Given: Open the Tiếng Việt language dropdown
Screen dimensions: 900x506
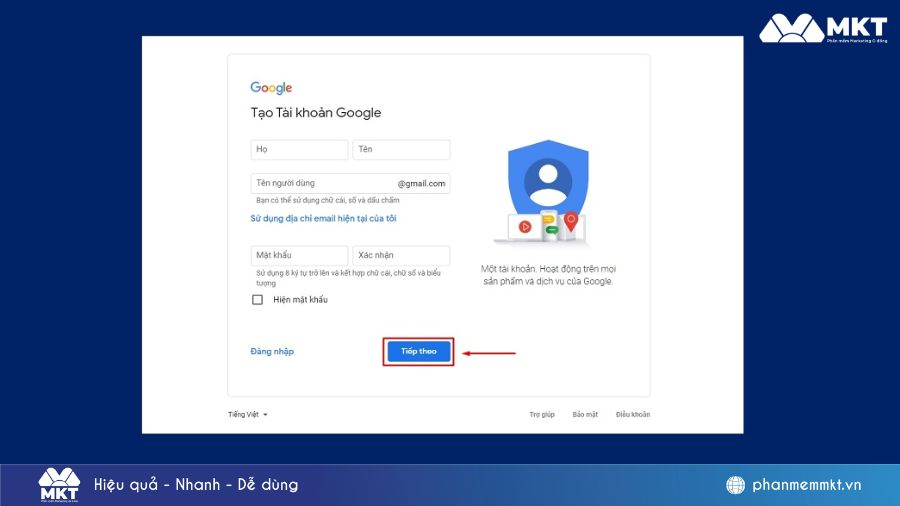Looking at the screenshot, I should [x=247, y=414].
